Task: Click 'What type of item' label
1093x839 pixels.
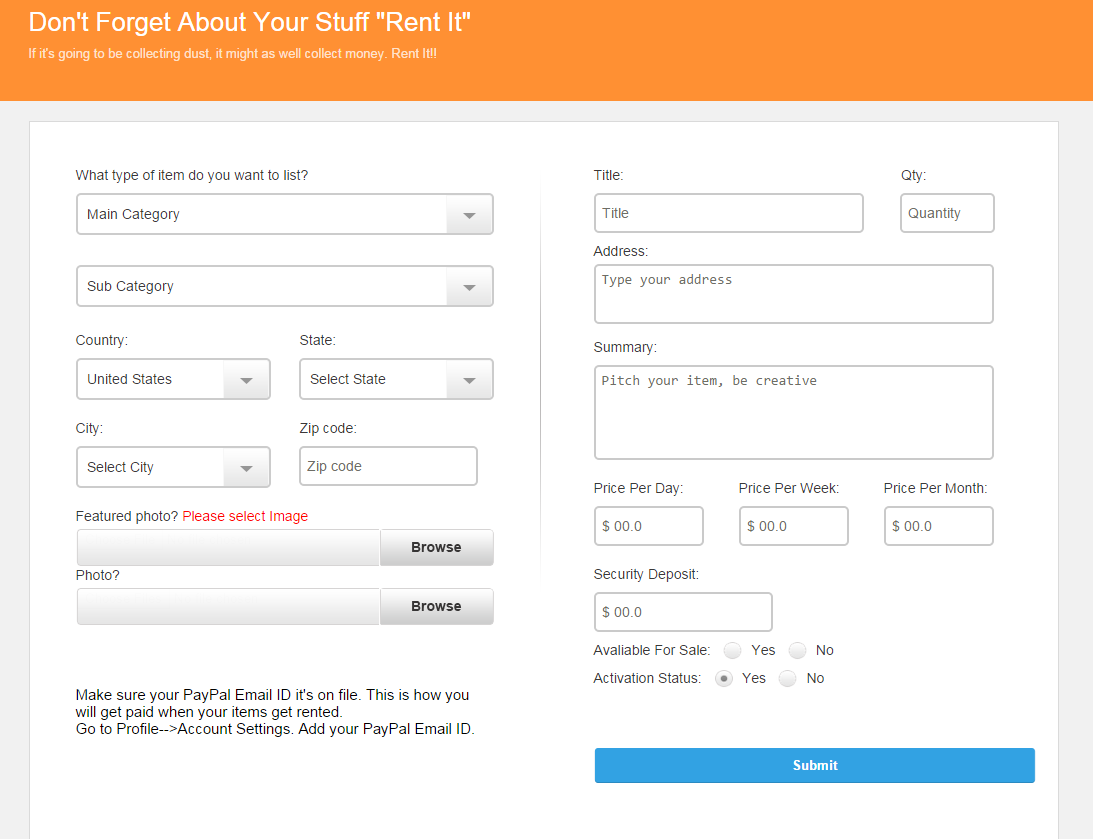Action: 192,175
